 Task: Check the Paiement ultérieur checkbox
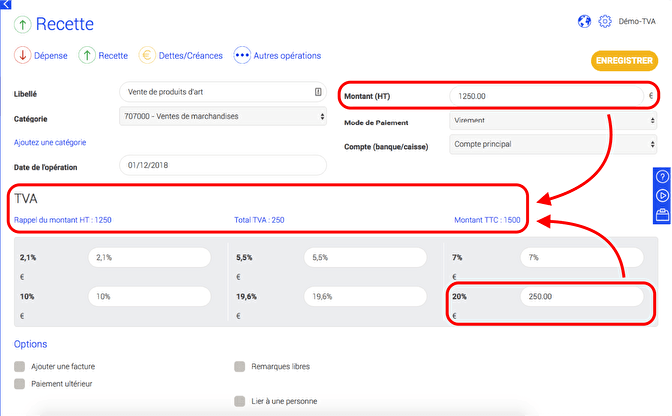click(19, 383)
